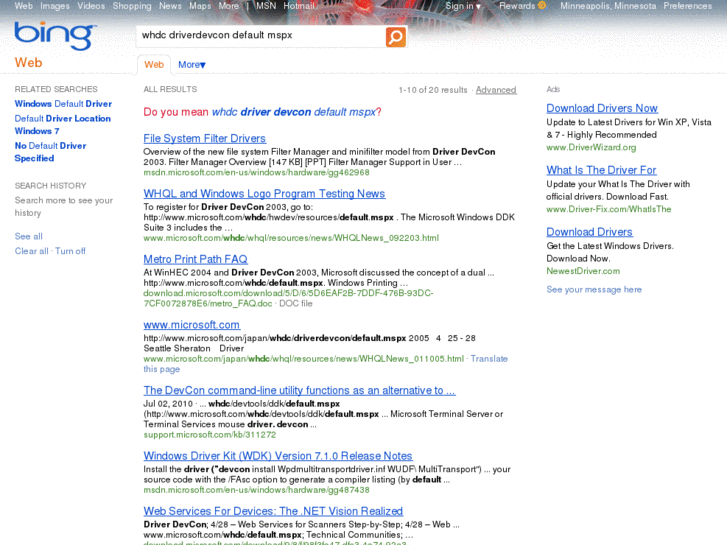Viewport: 727px width, 545px height.
Task: Click the orange search magnifier button
Action: click(395, 37)
